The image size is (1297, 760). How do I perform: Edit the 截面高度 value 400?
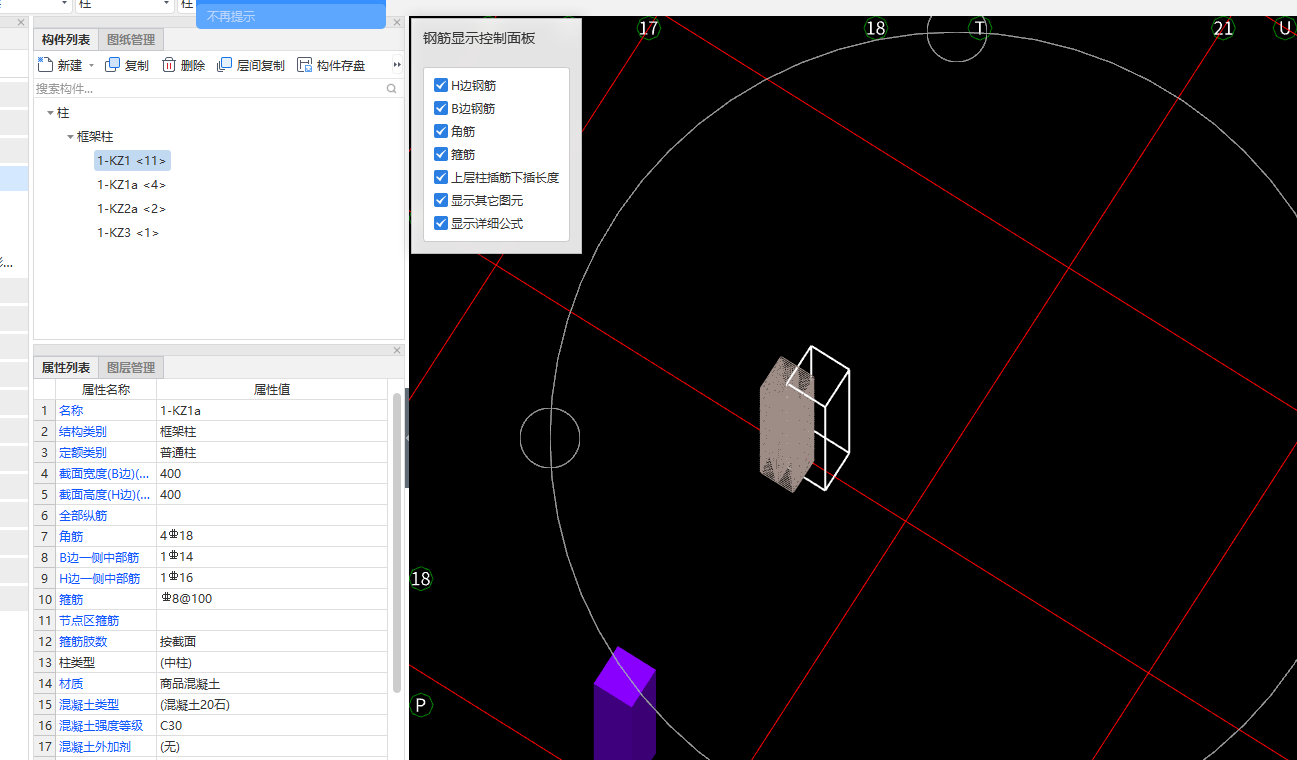pyautogui.click(x=272, y=495)
